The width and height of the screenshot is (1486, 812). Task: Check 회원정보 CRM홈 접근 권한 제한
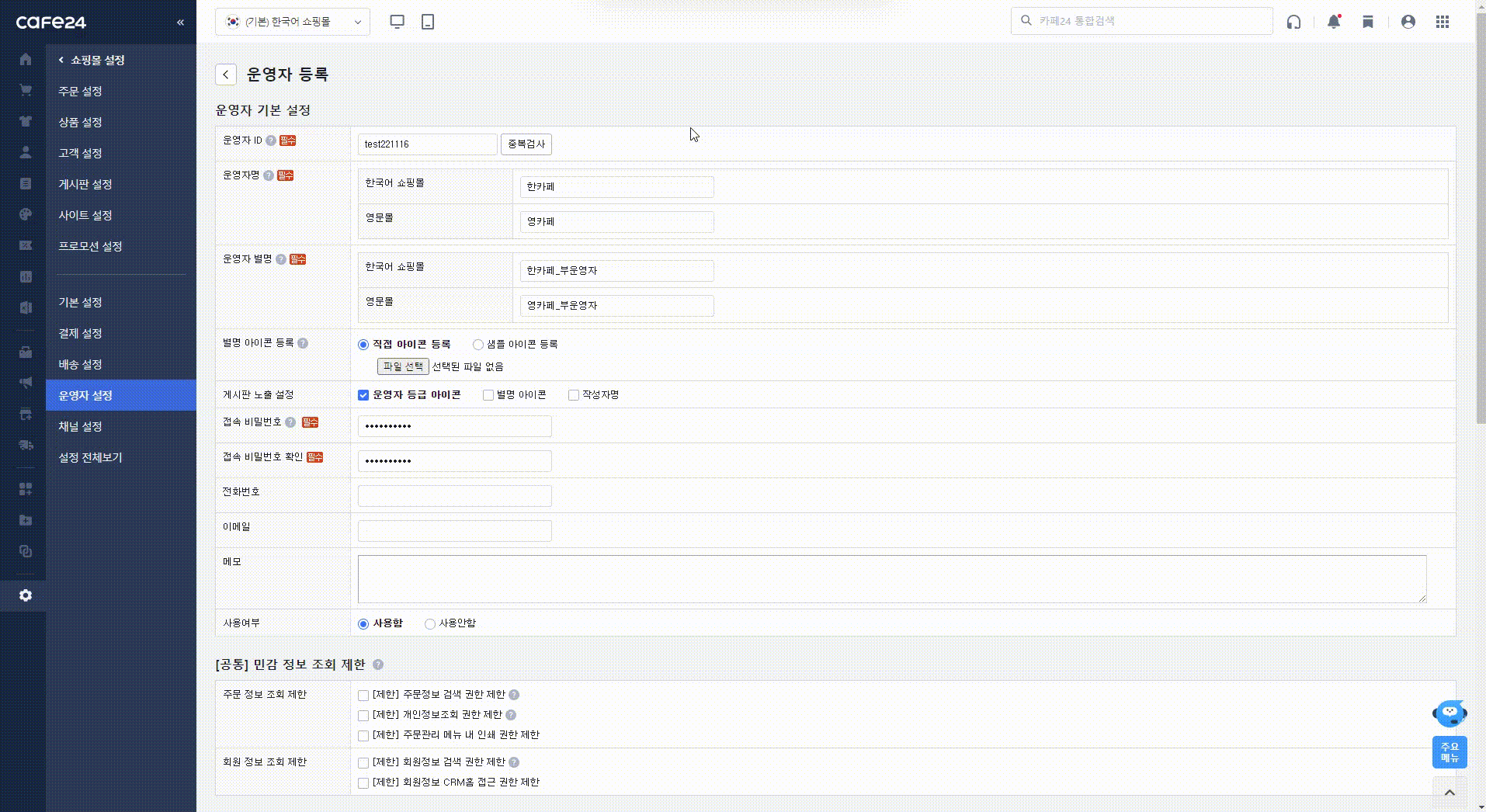click(x=363, y=783)
